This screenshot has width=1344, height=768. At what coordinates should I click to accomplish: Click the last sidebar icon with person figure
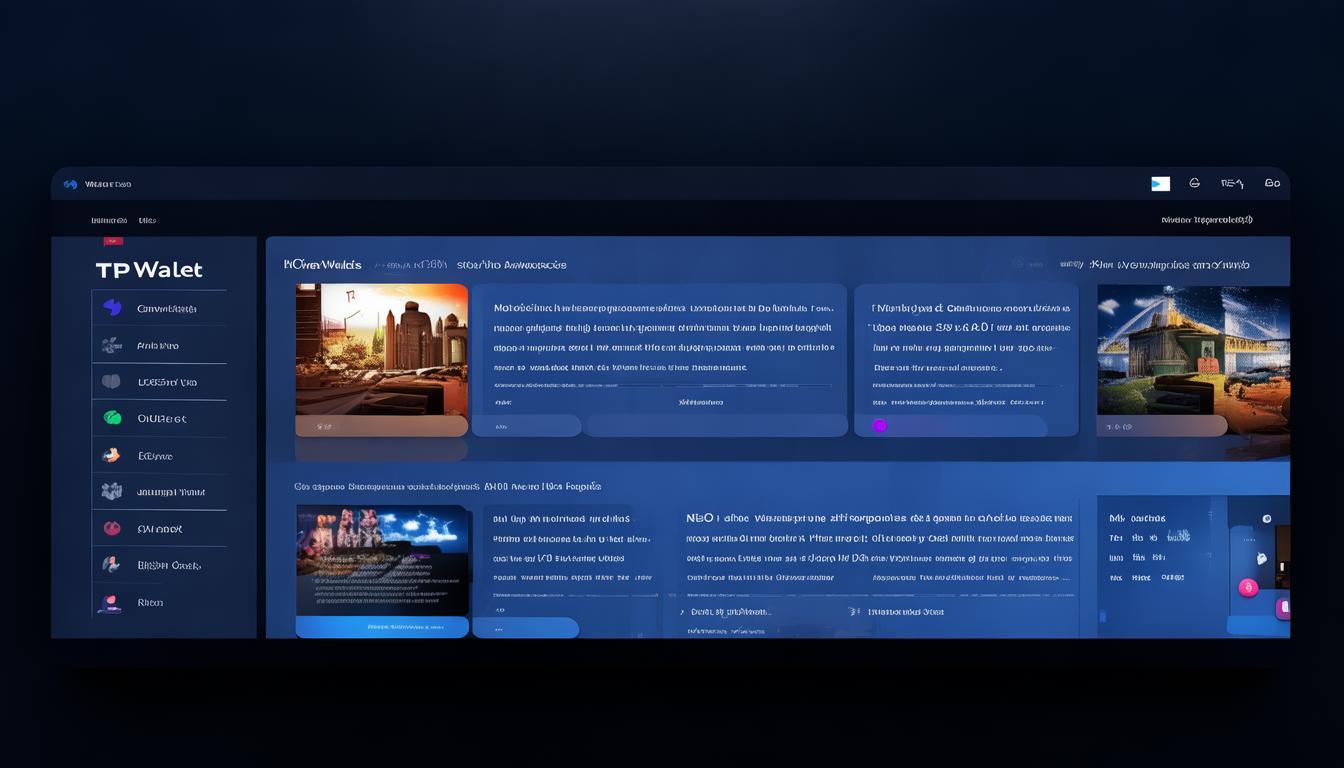click(x=110, y=603)
